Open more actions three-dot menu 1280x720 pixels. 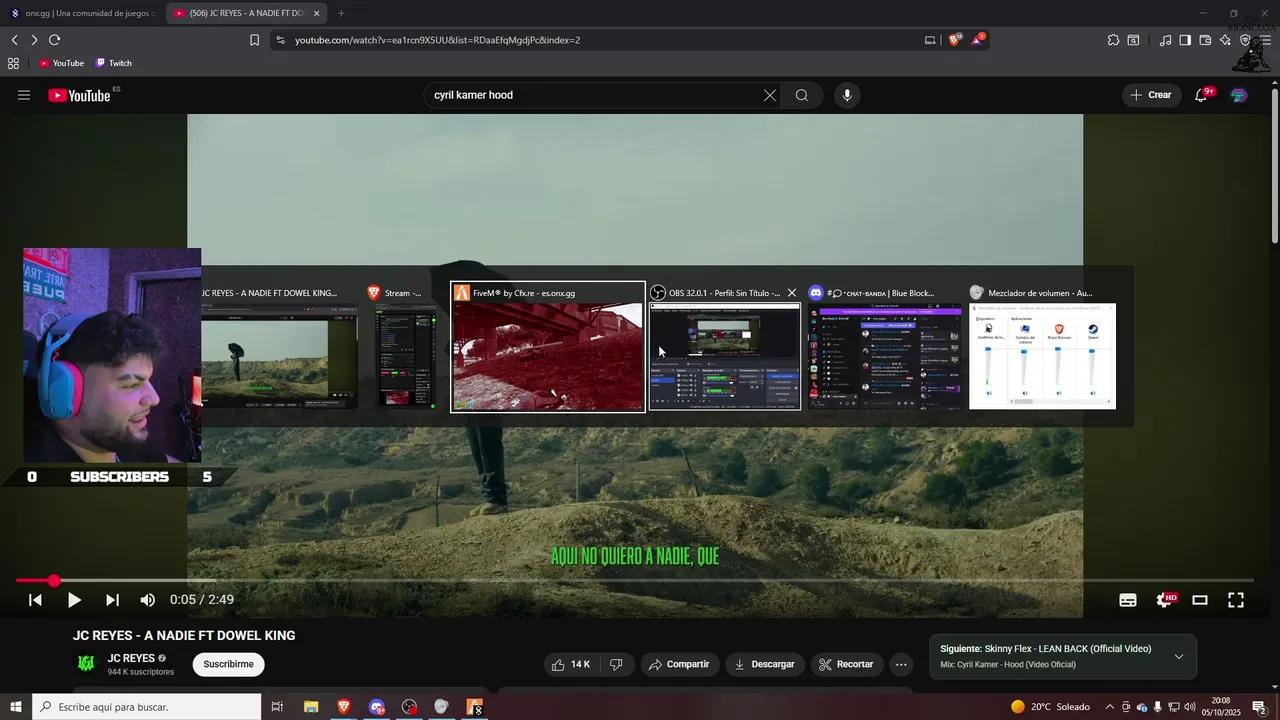901,664
